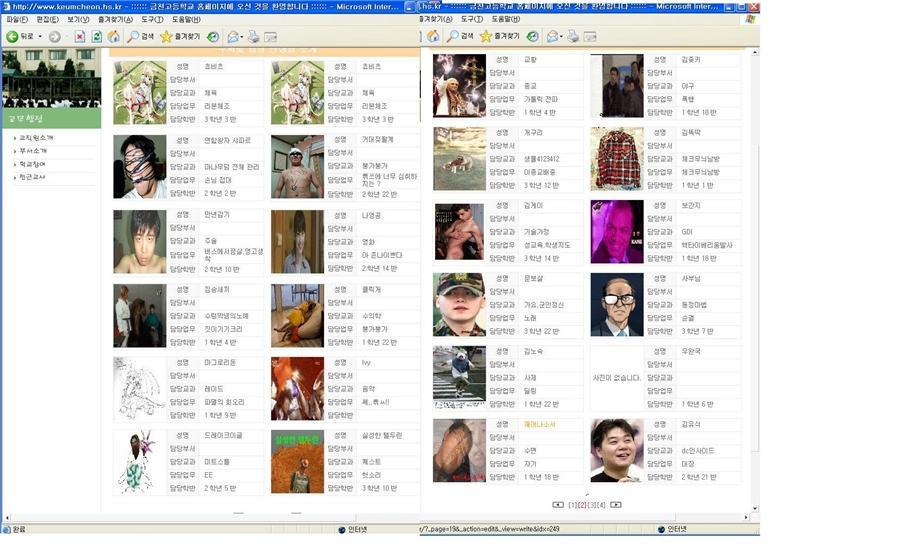Open the 파일(F) menu

pos(17,19)
